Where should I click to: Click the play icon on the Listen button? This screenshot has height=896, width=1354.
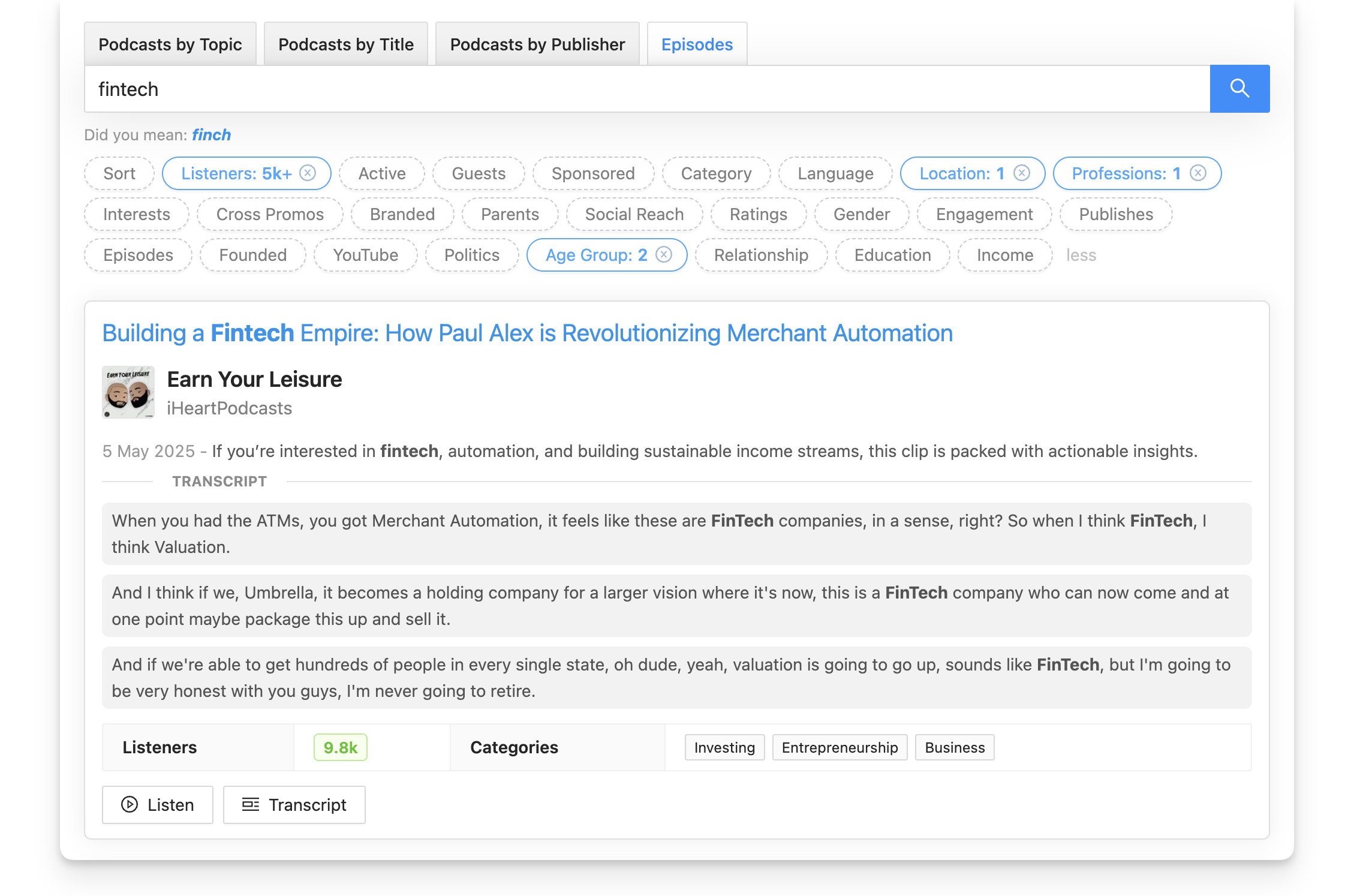129,804
